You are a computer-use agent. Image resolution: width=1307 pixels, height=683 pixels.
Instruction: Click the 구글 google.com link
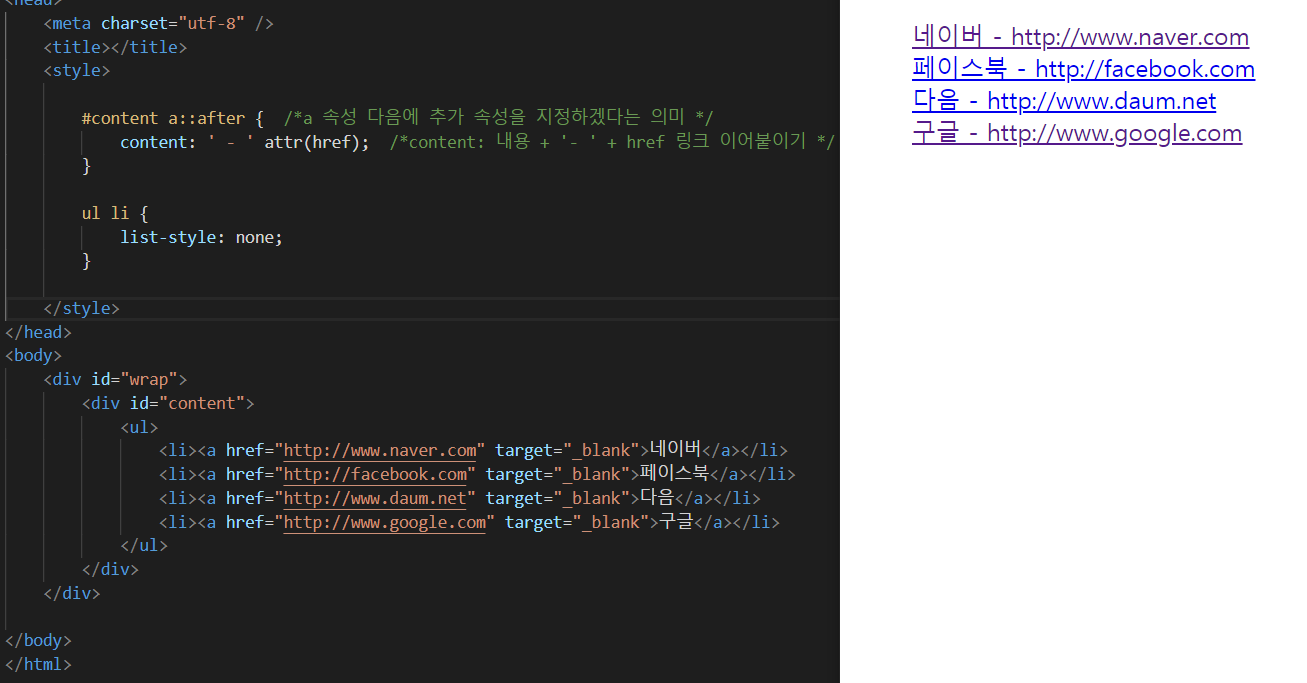coord(1077,133)
